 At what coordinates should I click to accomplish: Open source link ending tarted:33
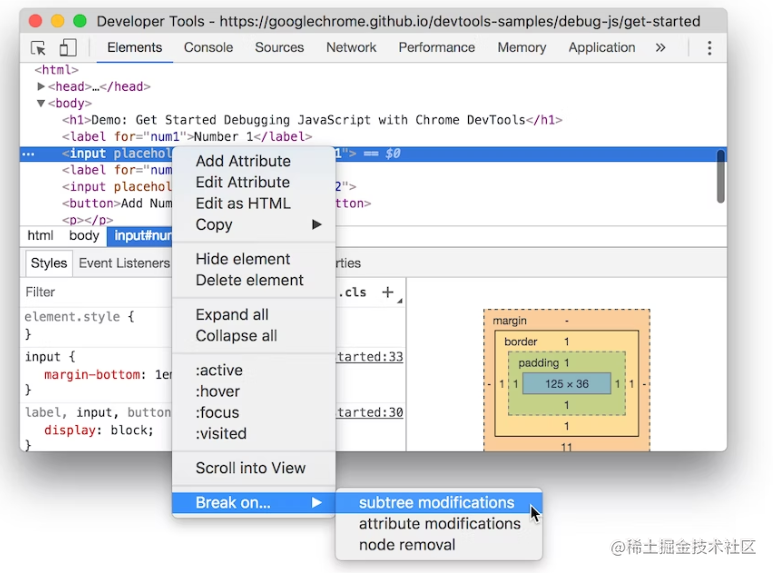click(x=370, y=357)
